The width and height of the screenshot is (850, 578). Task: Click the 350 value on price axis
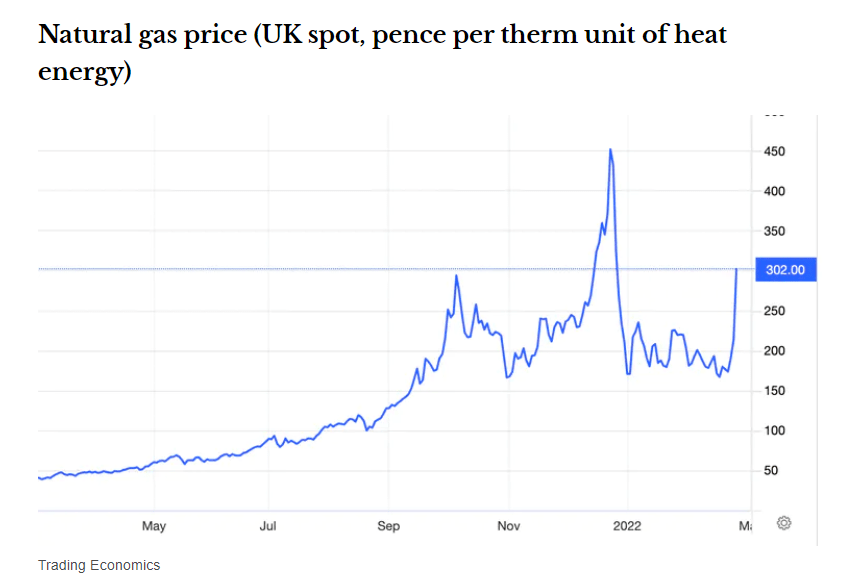(774, 231)
